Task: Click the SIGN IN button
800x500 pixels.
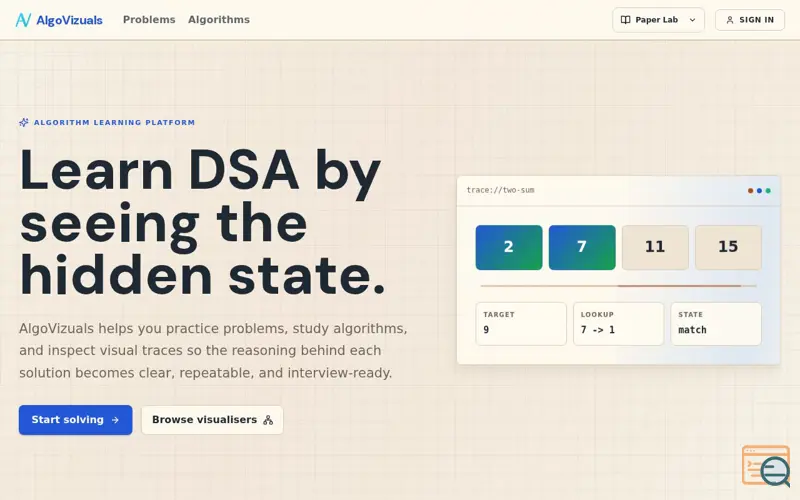Action: pyautogui.click(x=749, y=20)
